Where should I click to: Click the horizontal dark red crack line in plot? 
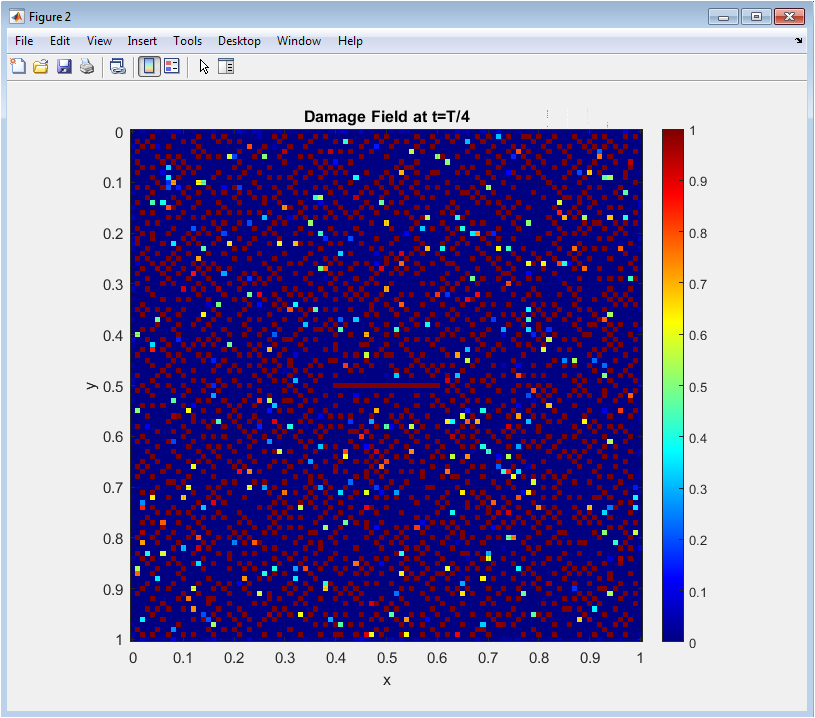386,385
